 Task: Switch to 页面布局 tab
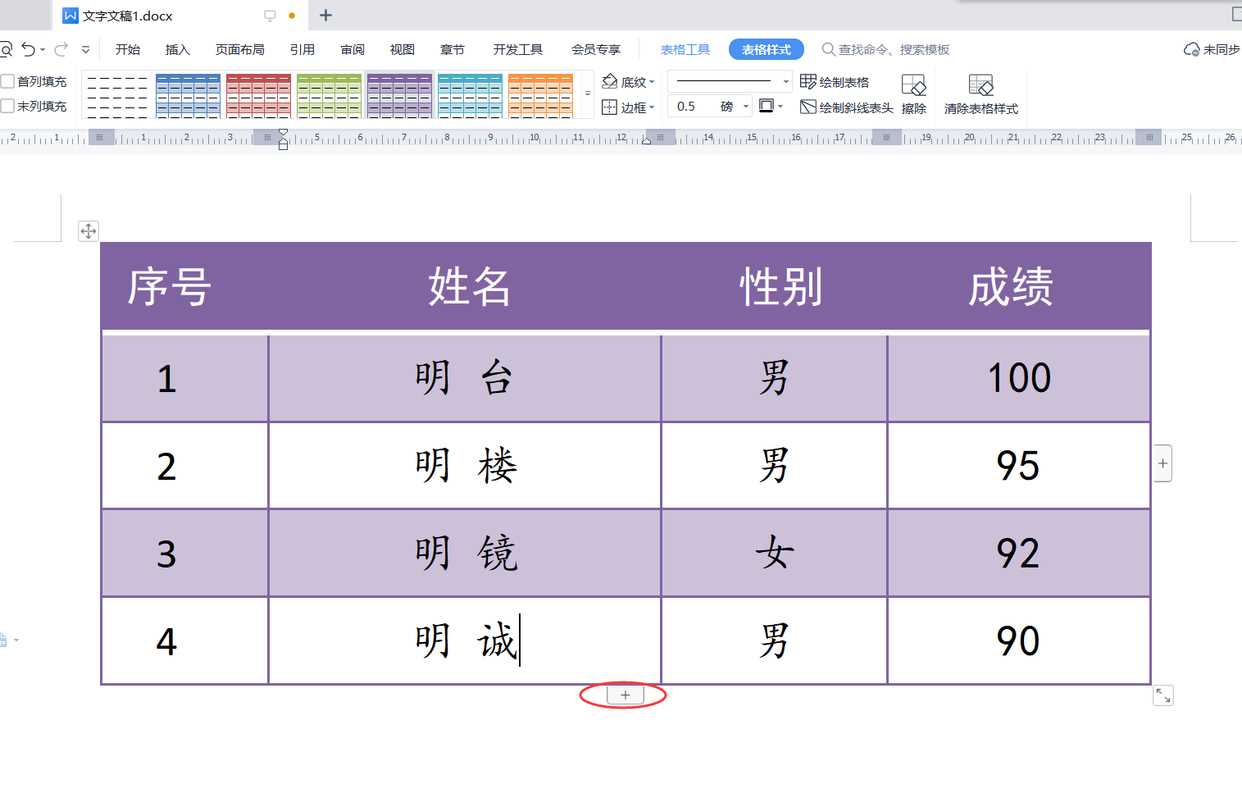tap(240, 49)
